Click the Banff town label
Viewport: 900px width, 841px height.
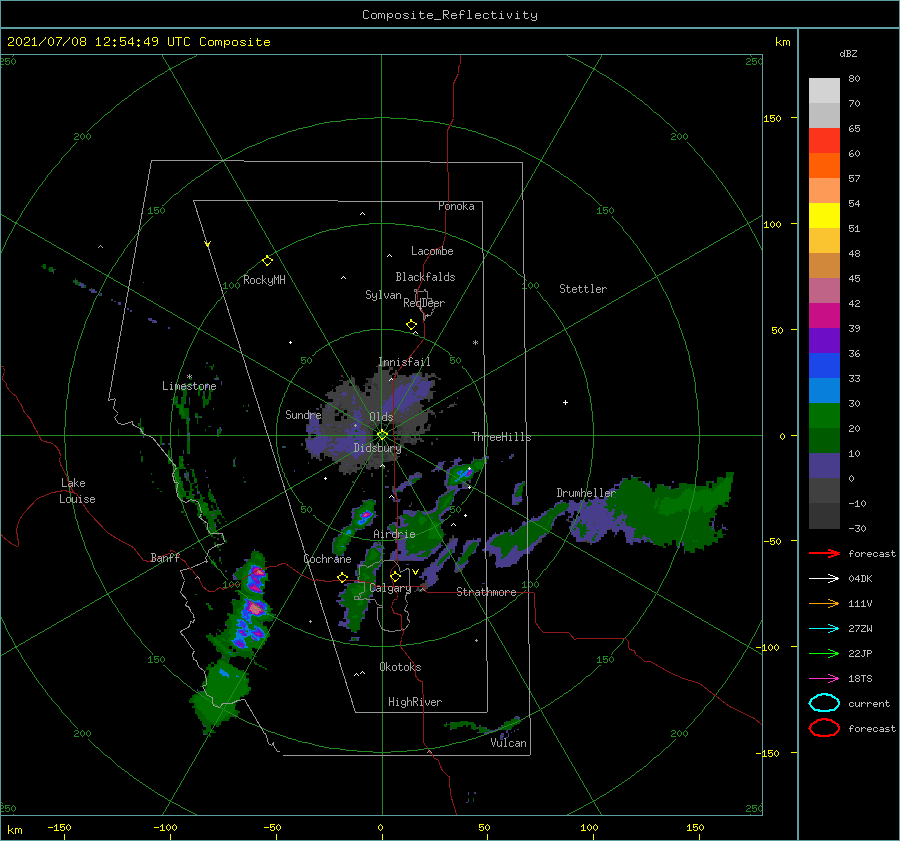165,557
